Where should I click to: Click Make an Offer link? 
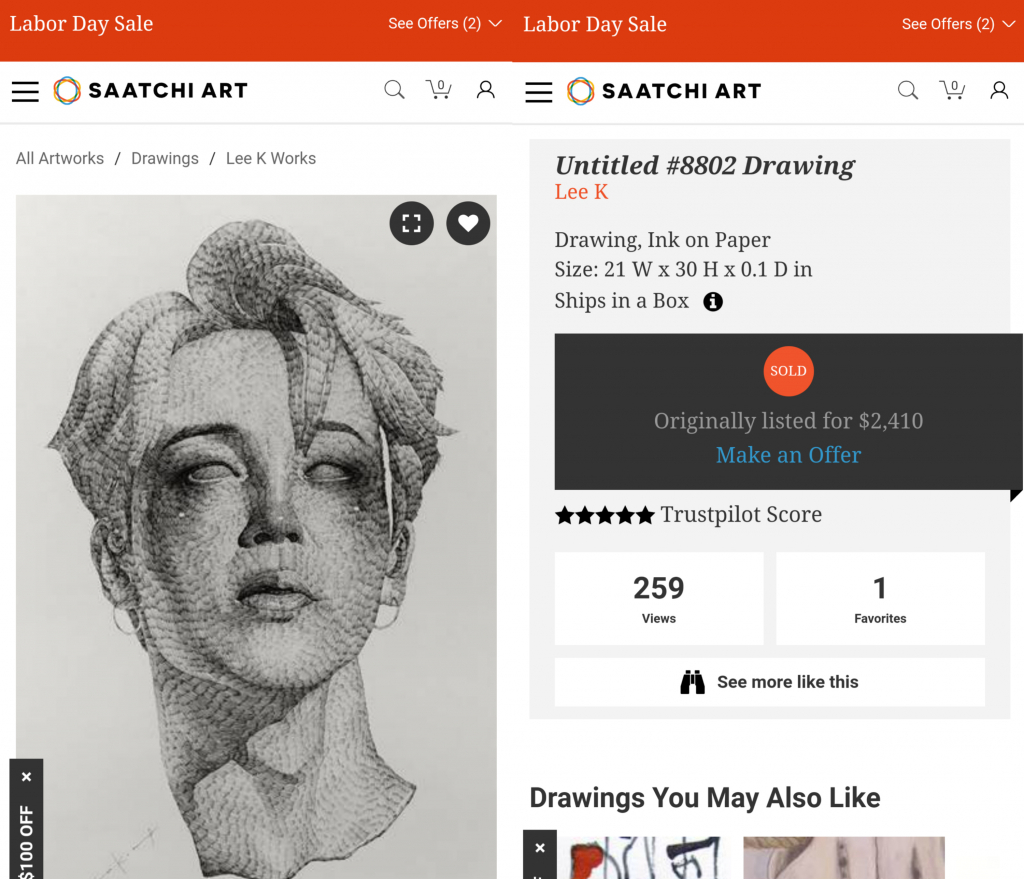pyautogui.click(x=788, y=455)
